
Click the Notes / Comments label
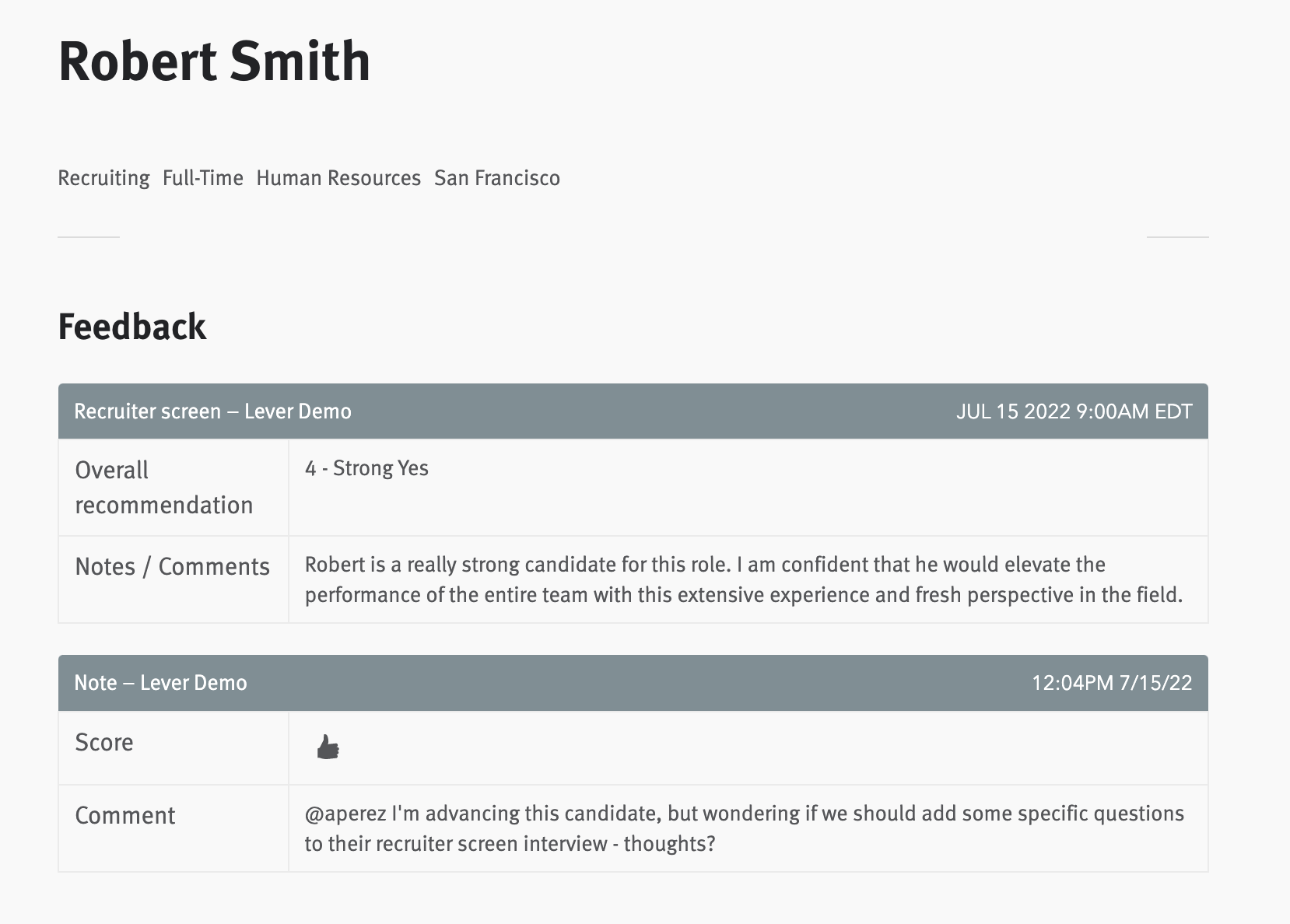172,567
